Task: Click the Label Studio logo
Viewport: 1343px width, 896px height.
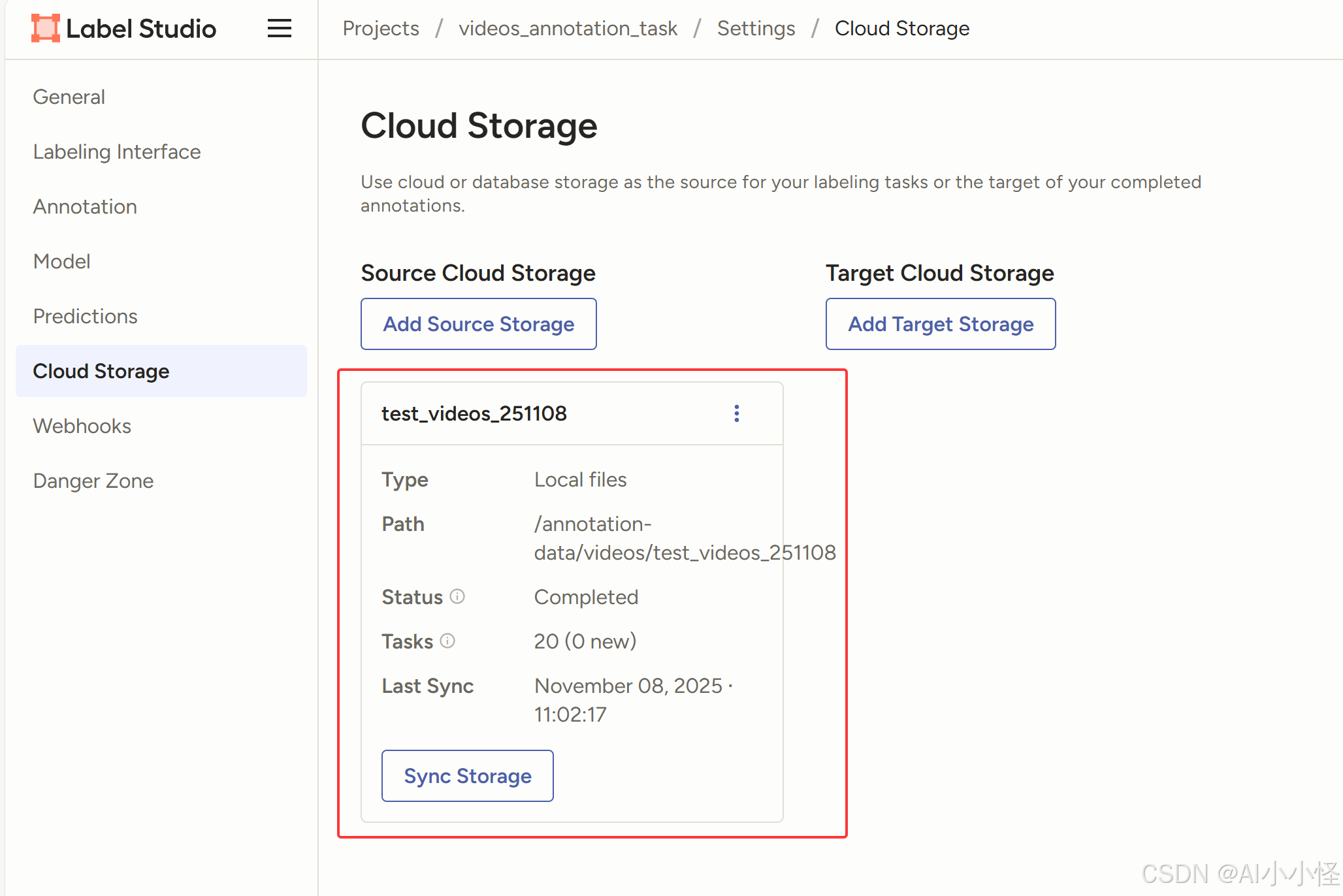Action: pos(123,28)
